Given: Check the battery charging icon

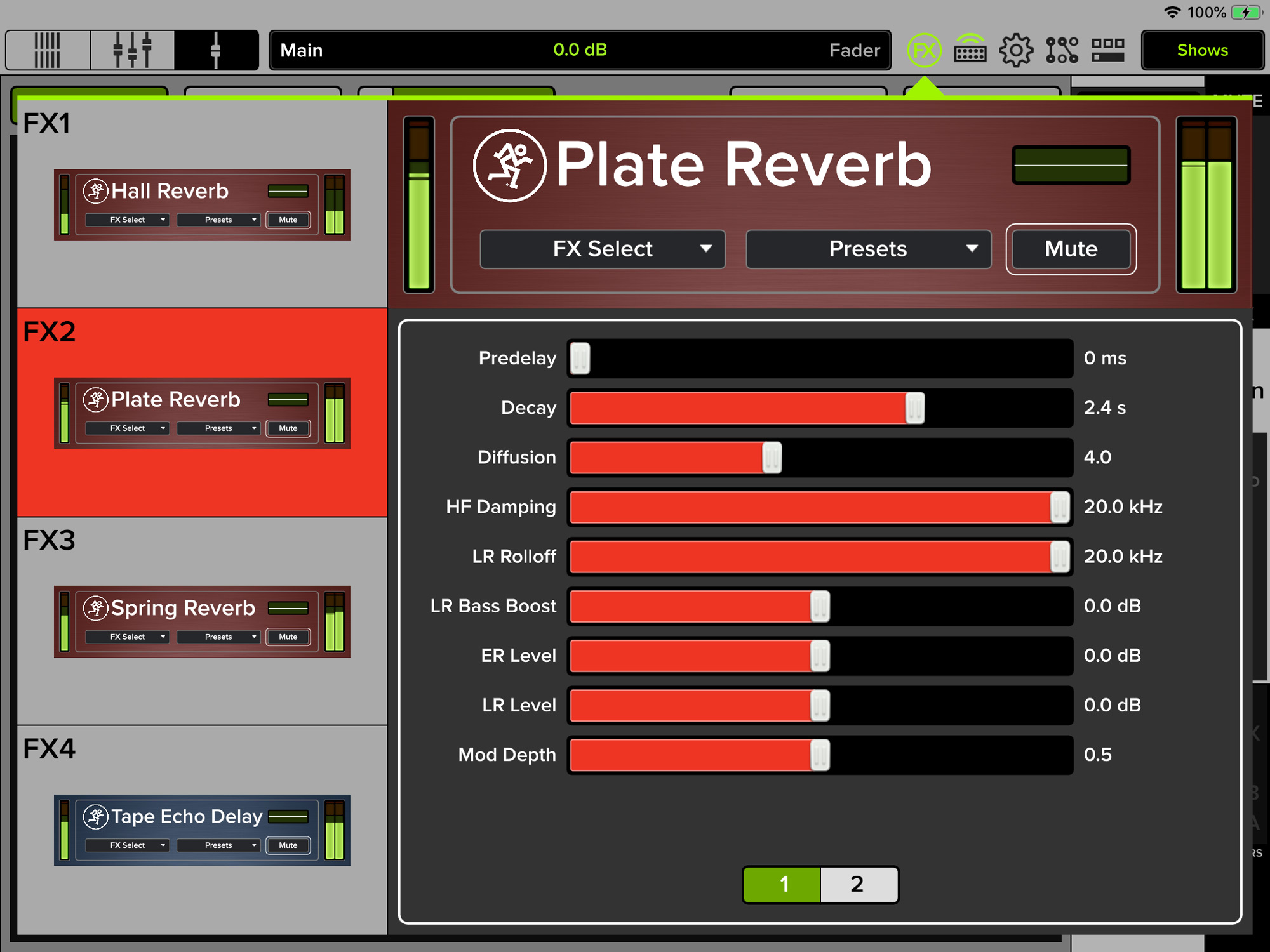Looking at the screenshot, I should point(1247,12).
